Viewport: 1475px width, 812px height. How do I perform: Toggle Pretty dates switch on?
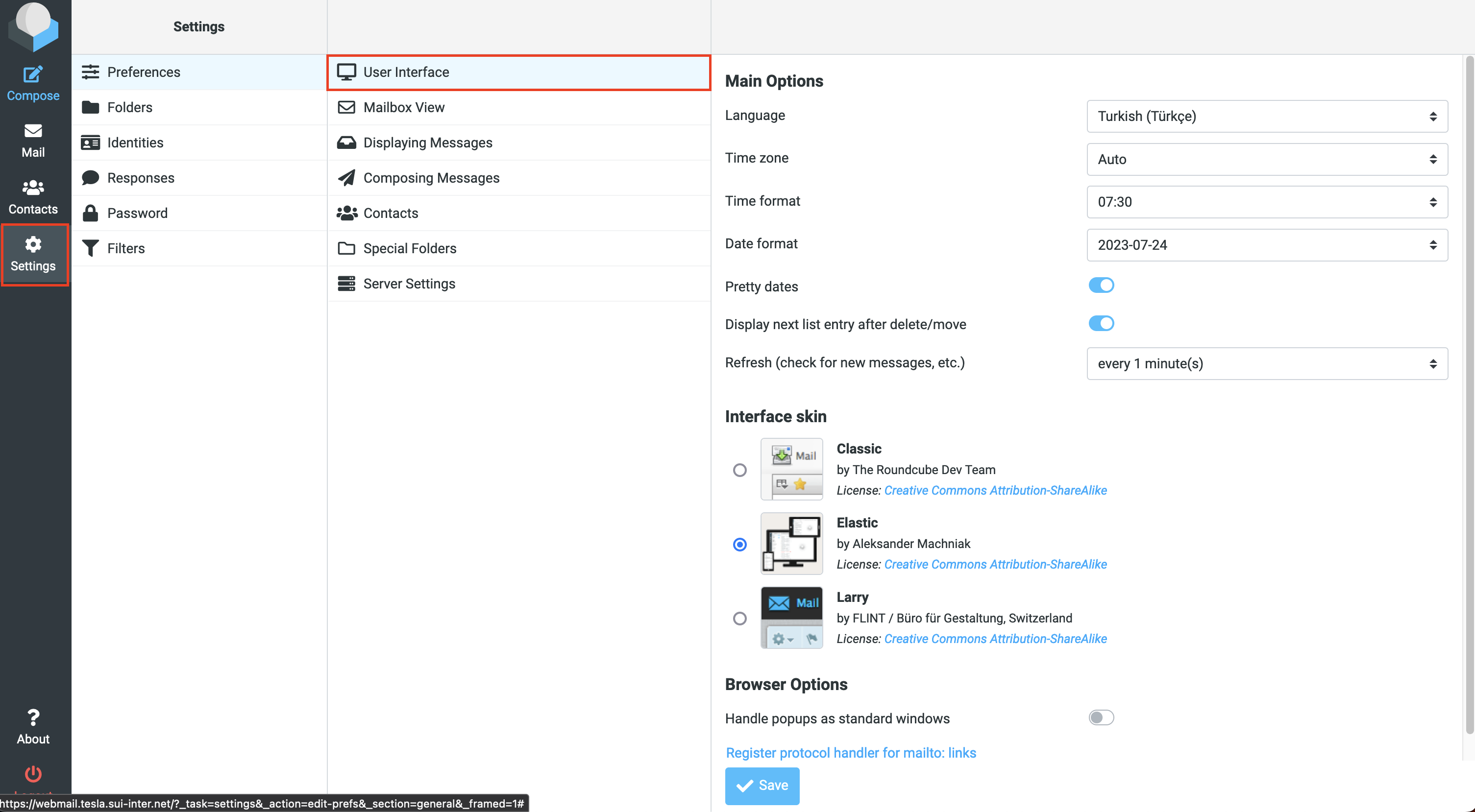1101,285
